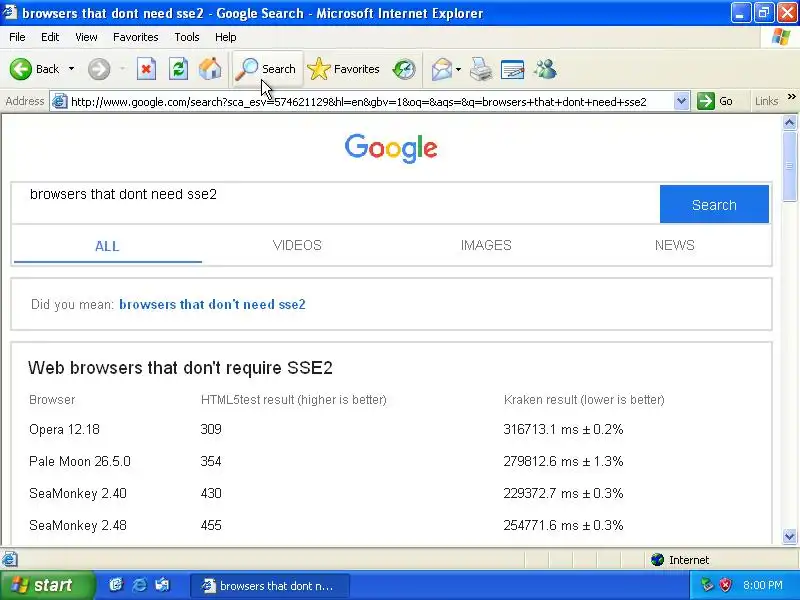The image size is (800, 600).
Task: Open the Windows start button
Action: [x=47, y=585]
